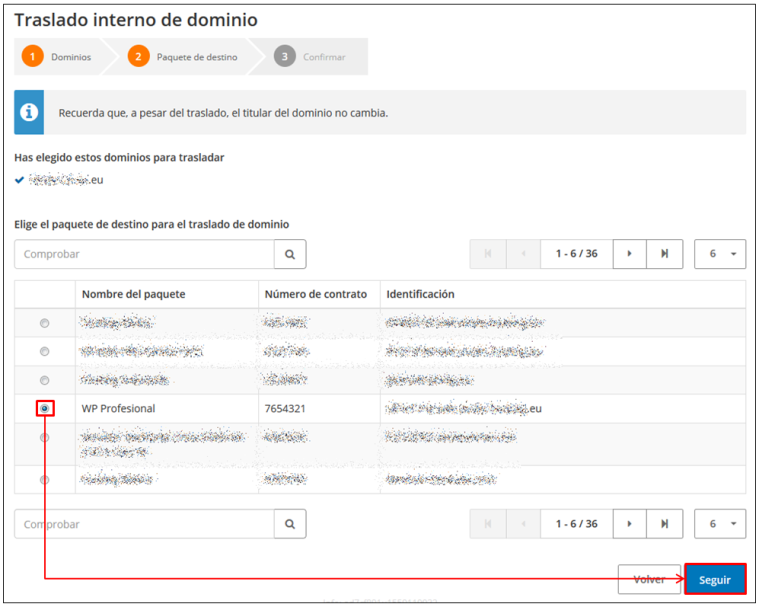Click the top page indicator 1 - 6 / 36
The width and height of the screenshot is (759, 607).
577,254
